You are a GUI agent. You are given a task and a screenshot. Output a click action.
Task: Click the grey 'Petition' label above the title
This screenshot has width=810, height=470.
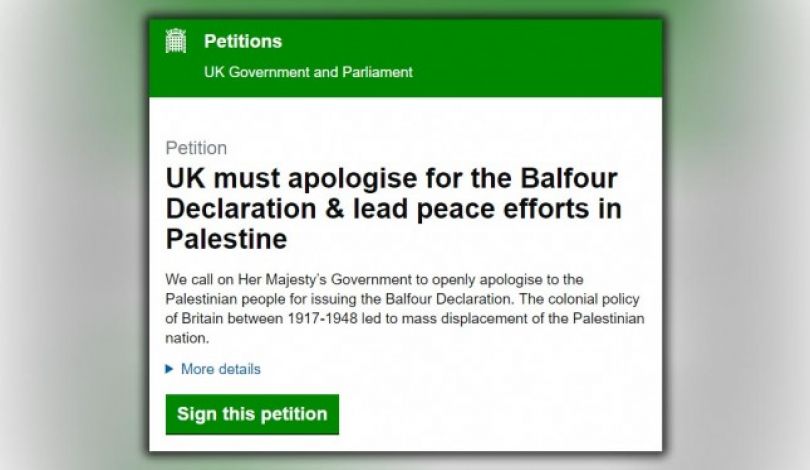pos(196,148)
